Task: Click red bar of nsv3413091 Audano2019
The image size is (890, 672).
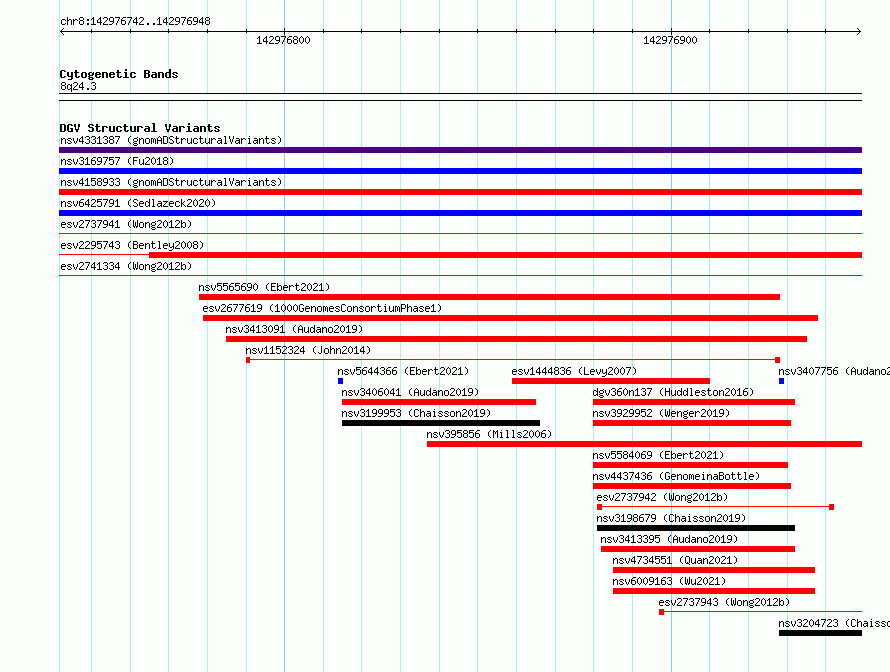Action: pyautogui.click(x=517, y=339)
